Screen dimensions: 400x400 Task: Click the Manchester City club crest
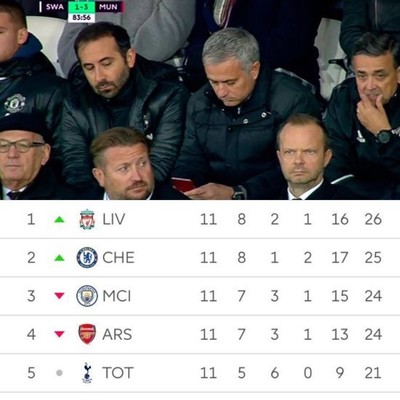tap(87, 296)
